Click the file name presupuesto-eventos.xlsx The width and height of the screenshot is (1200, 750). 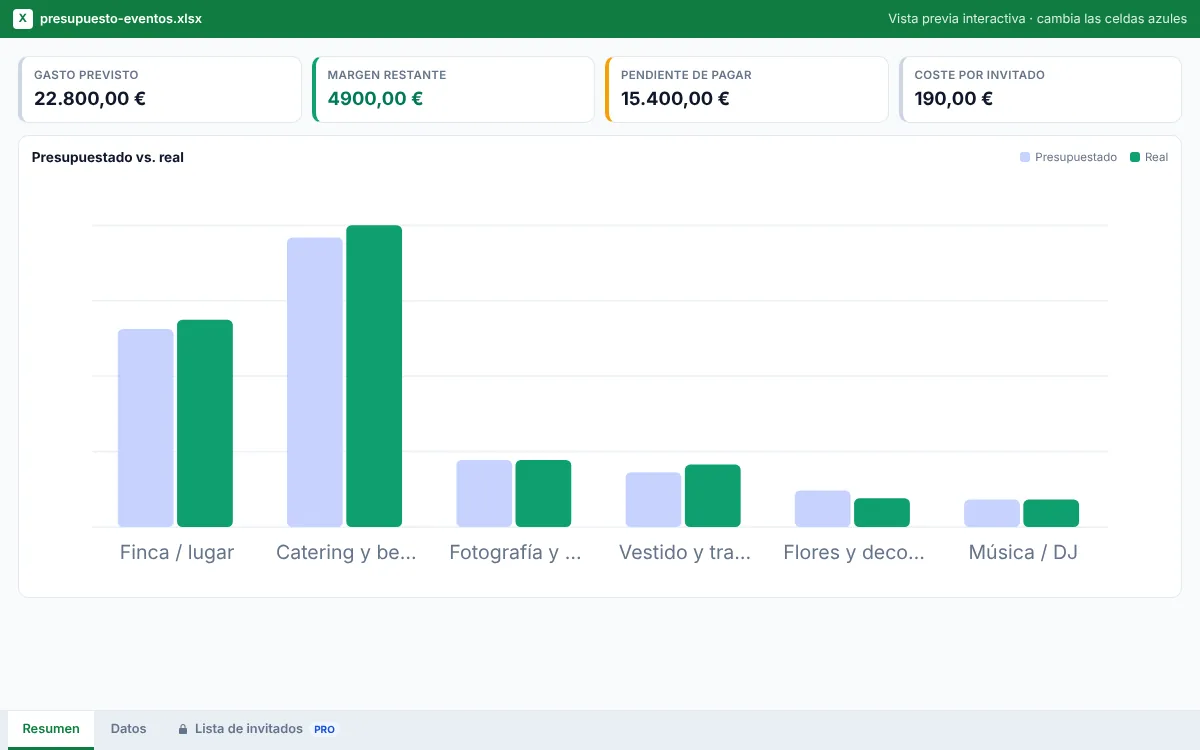tap(121, 19)
